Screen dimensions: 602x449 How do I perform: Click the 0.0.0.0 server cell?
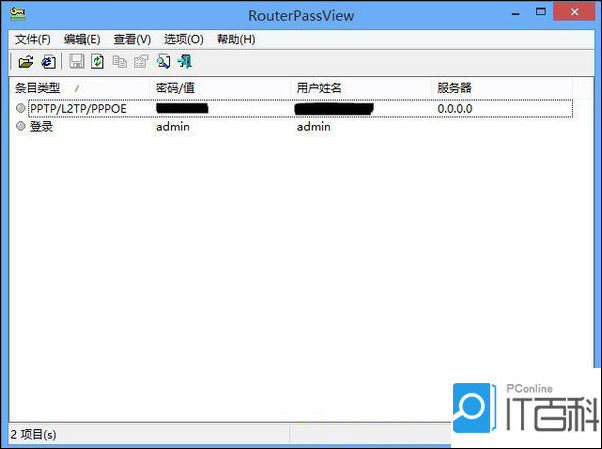pos(455,109)
